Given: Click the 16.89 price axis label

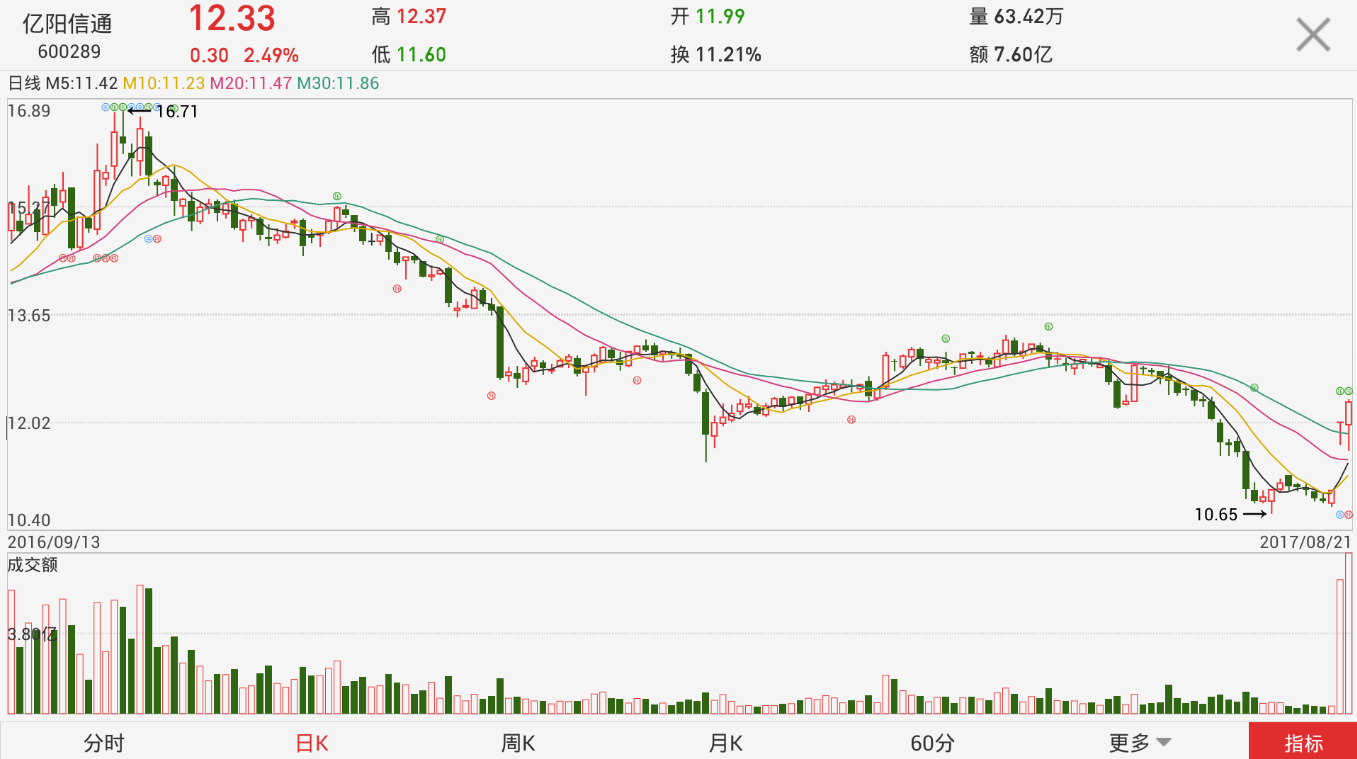Looking at the screenshot, I should 29,111.
